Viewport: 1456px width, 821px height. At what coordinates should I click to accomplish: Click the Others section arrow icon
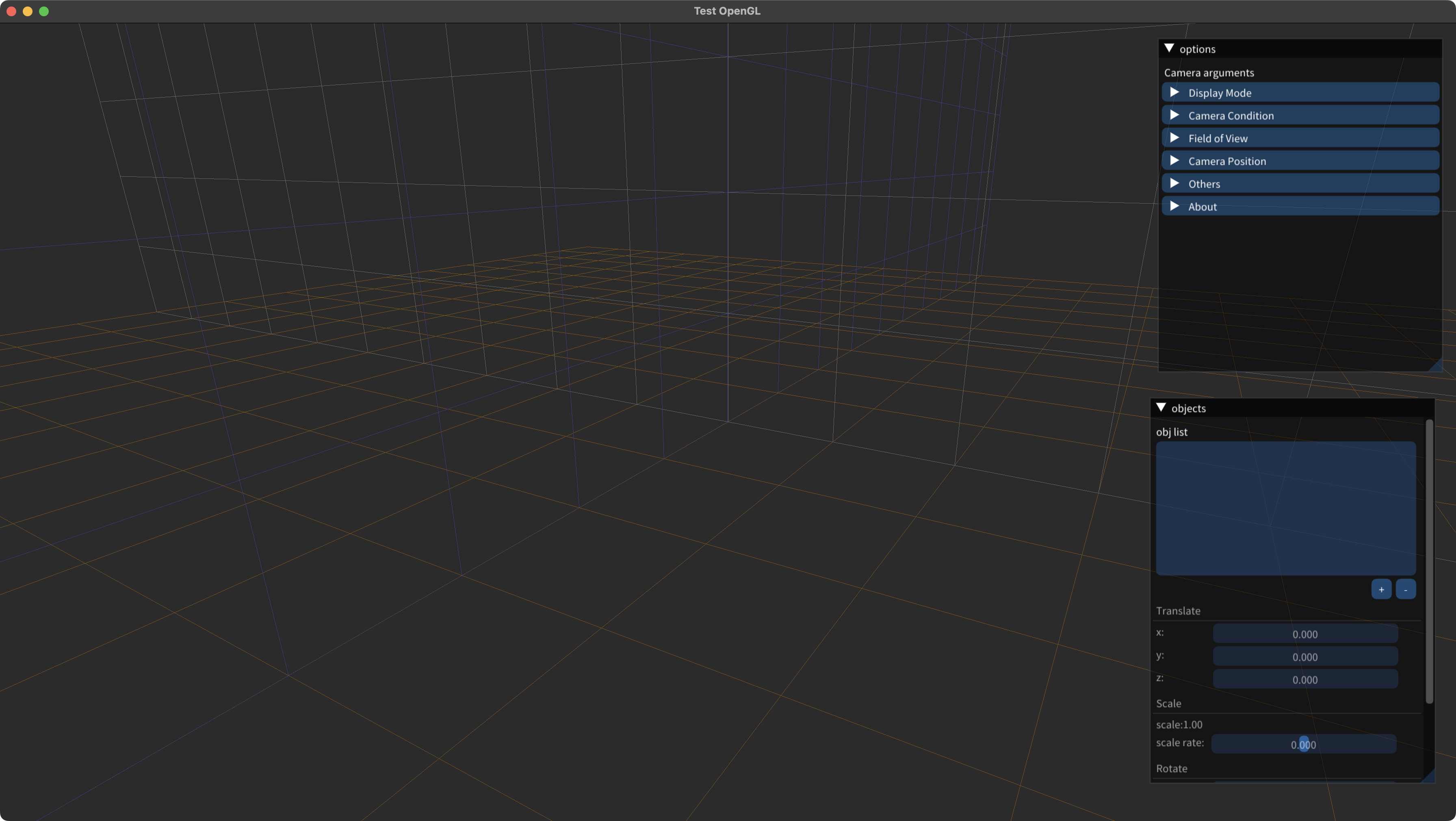1174,183
